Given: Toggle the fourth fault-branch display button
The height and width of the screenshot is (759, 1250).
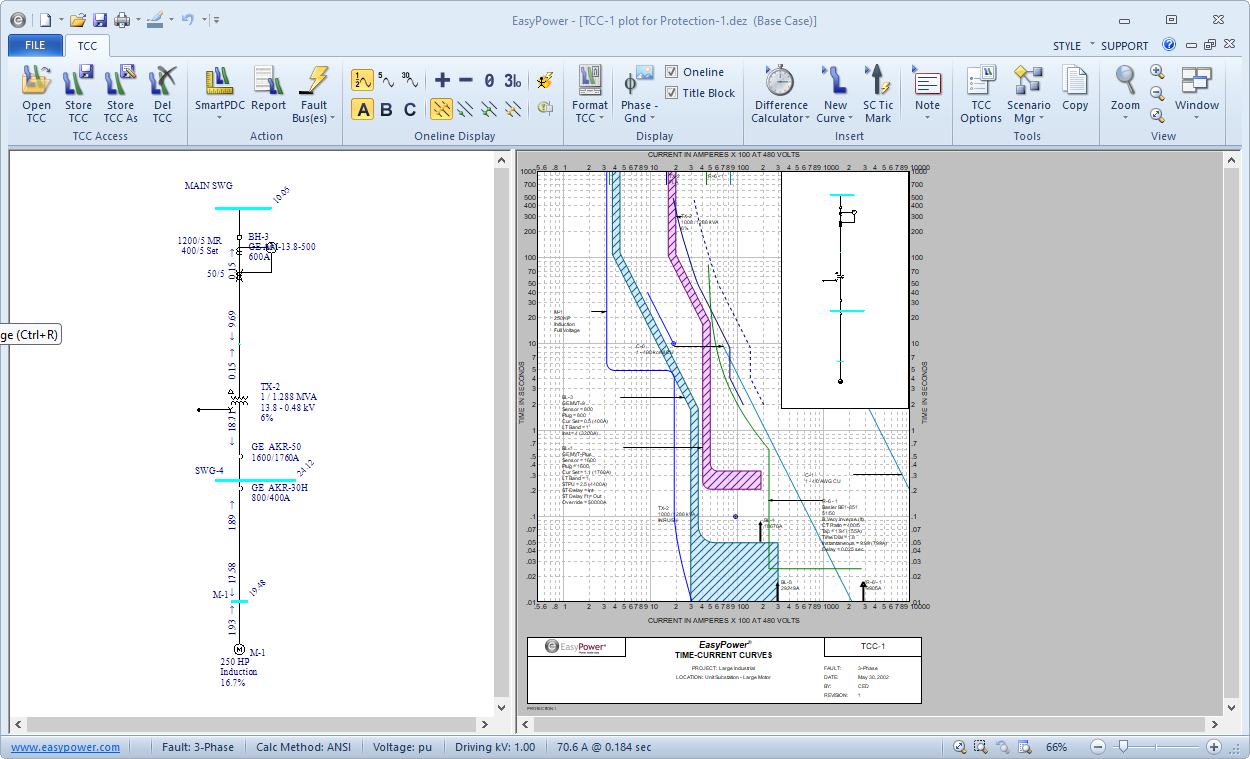Looking at the screenshot, I should point(513,109).
